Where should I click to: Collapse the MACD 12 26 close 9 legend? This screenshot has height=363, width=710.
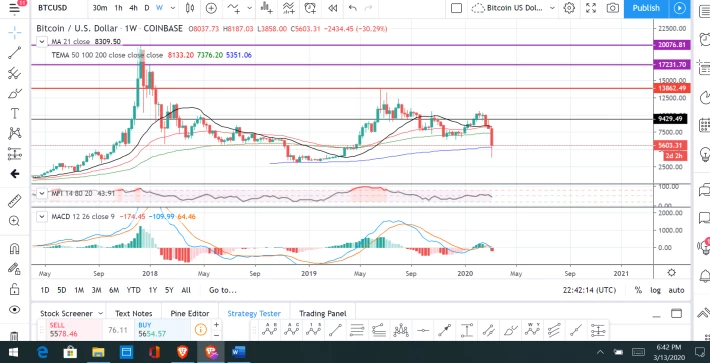tap(42, 216)
